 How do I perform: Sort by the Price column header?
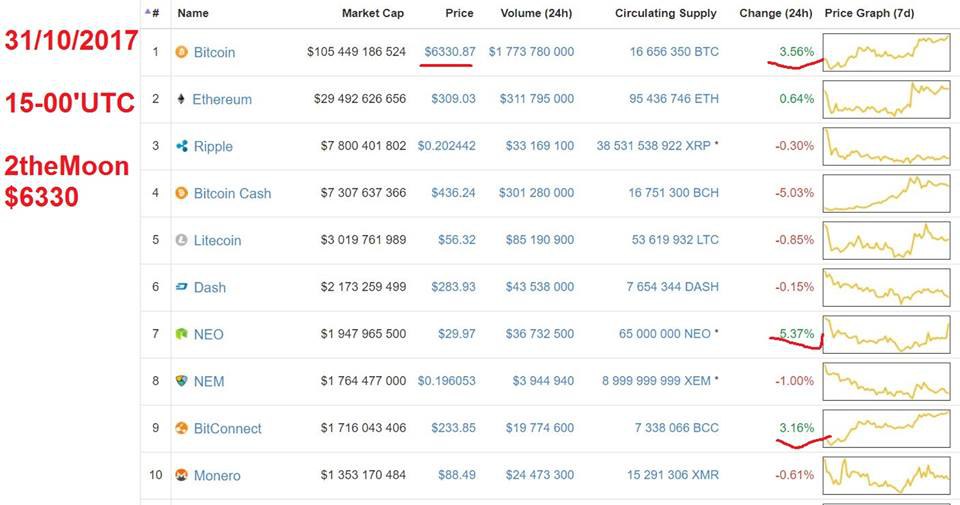click(x=459, y=13)
